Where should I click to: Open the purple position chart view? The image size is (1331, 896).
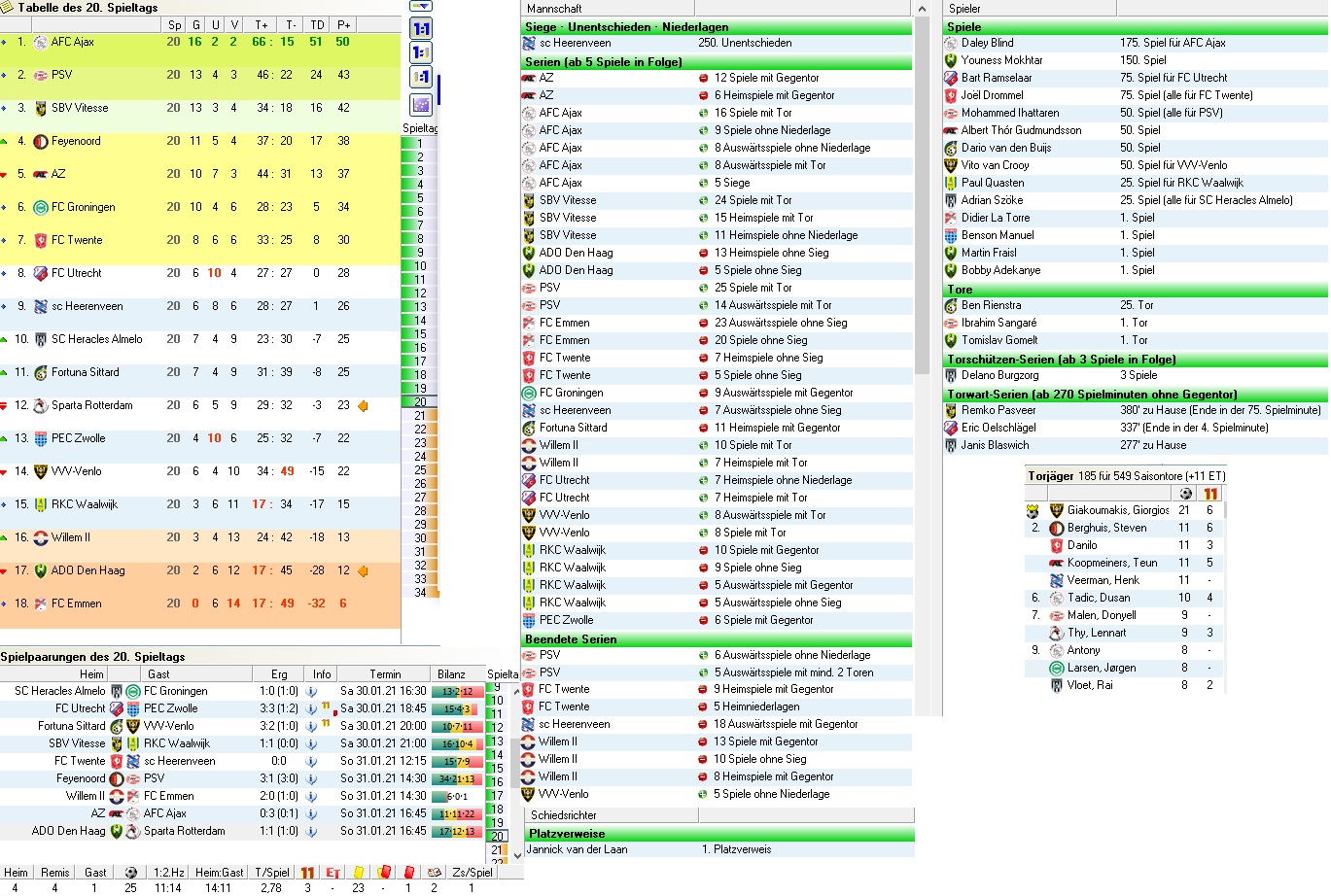(421, 104)
